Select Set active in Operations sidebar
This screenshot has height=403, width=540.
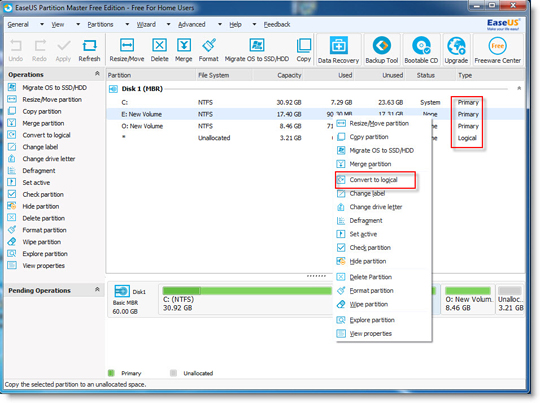coord(29,183)
